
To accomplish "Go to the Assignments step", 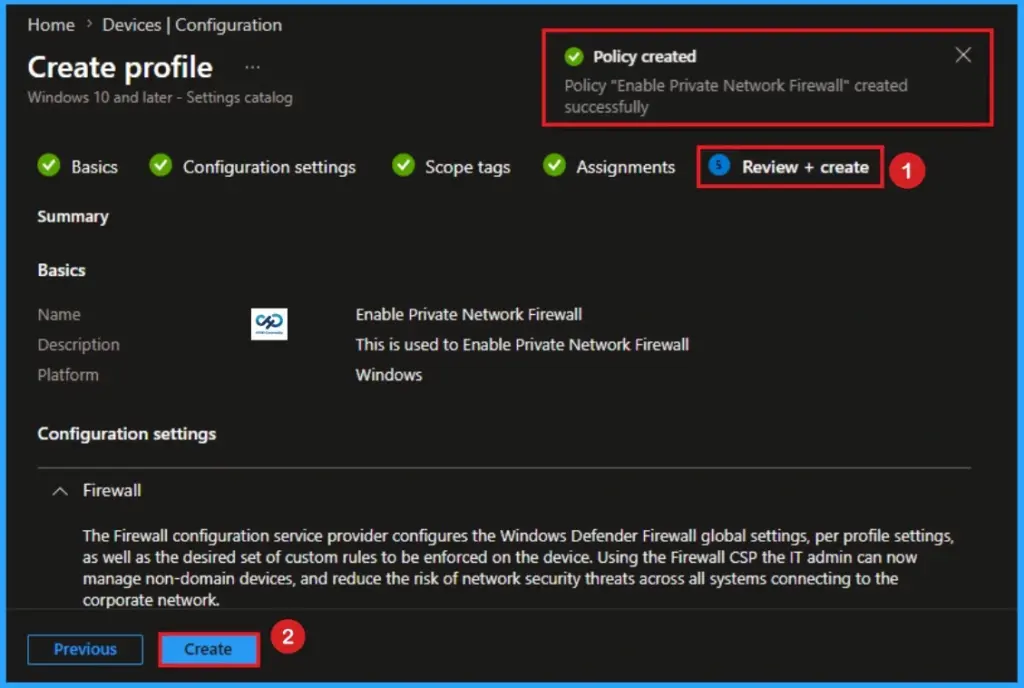I will tap(625, 167).
